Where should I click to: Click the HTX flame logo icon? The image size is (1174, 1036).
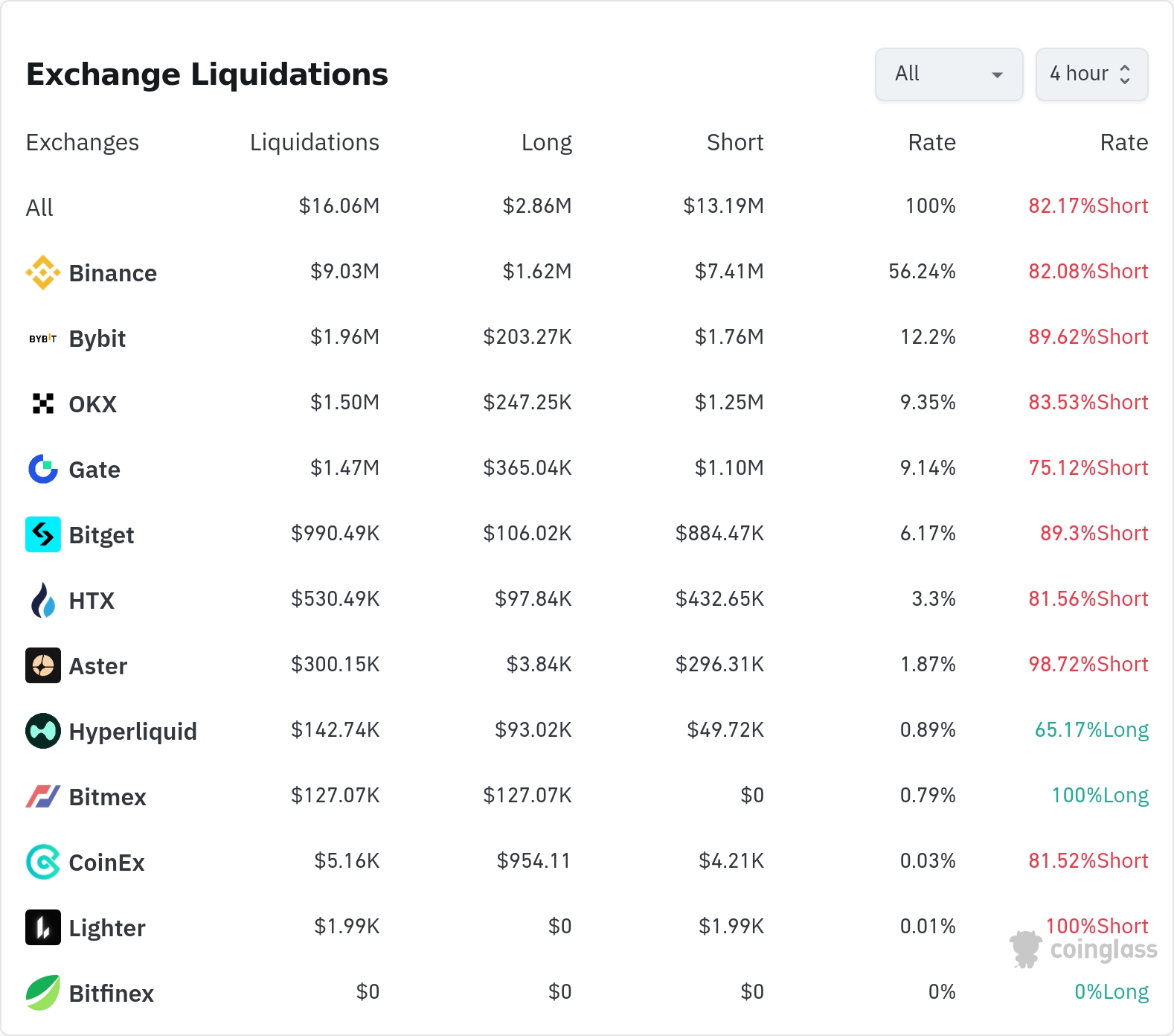coord(42,600)
